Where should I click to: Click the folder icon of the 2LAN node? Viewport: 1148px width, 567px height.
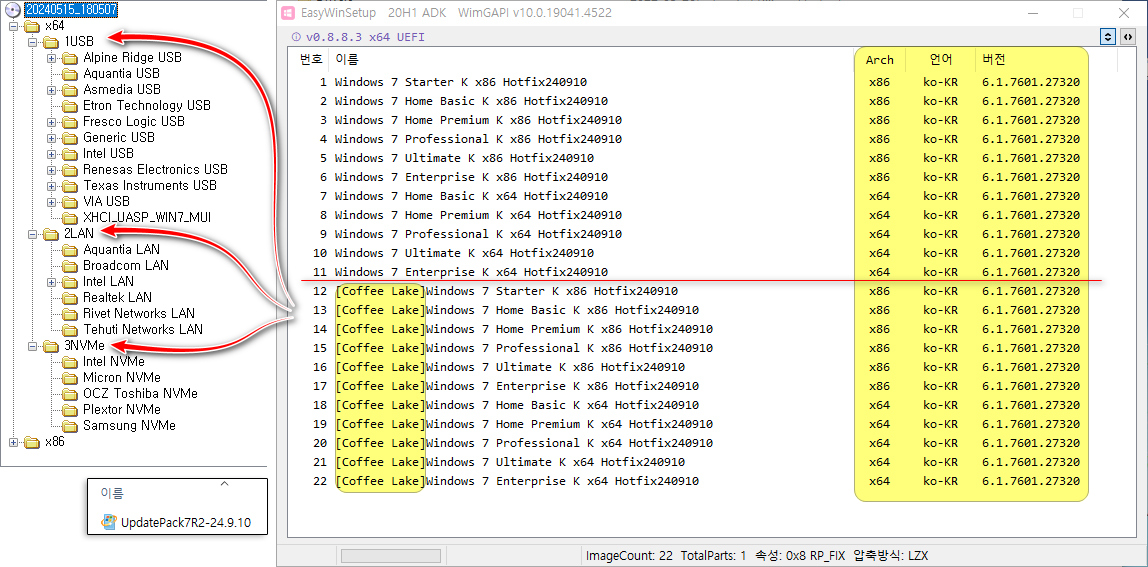[51, 234]
